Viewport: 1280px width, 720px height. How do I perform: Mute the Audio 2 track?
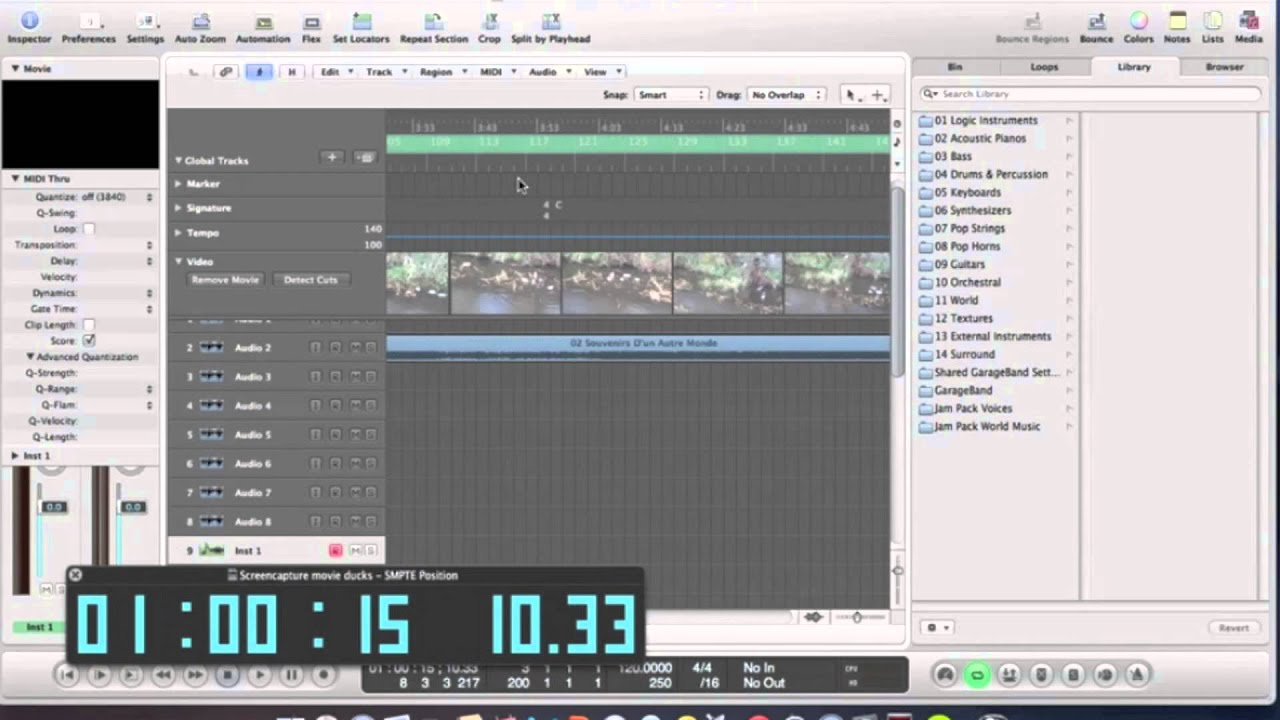click(x=355, y=348)
